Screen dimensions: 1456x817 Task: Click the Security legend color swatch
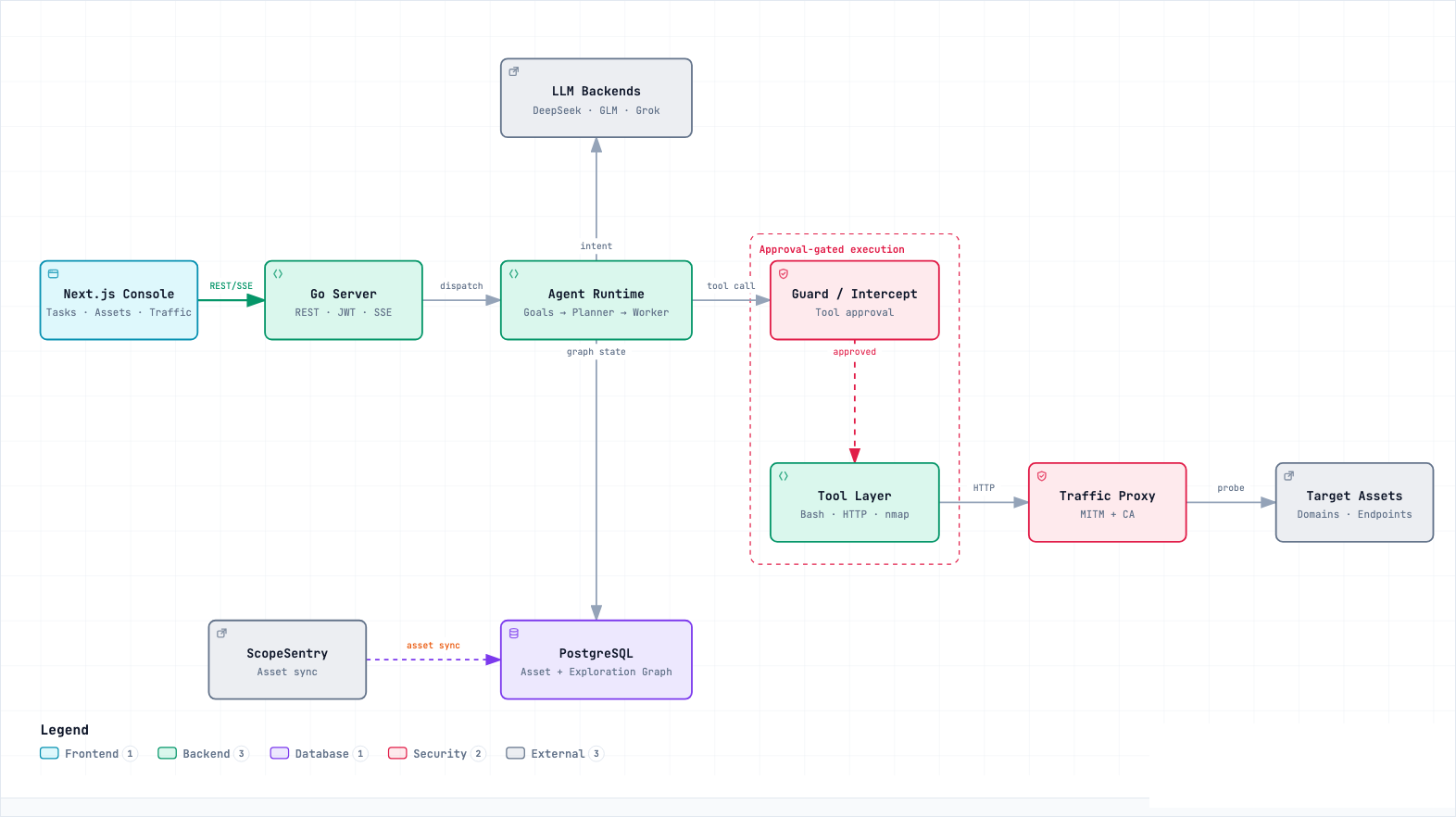[x=397, y=753]
